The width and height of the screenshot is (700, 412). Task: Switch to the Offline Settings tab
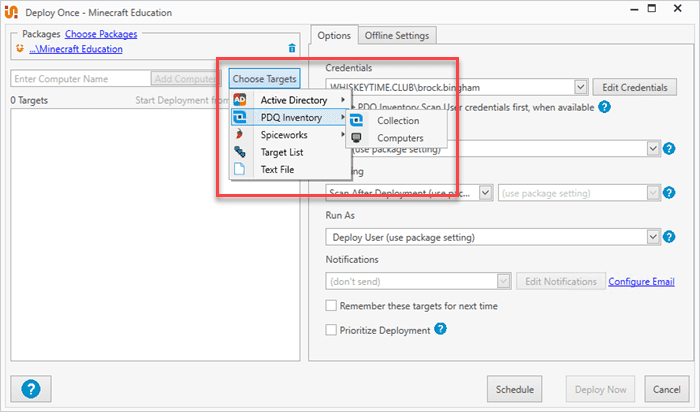[397, 35]
